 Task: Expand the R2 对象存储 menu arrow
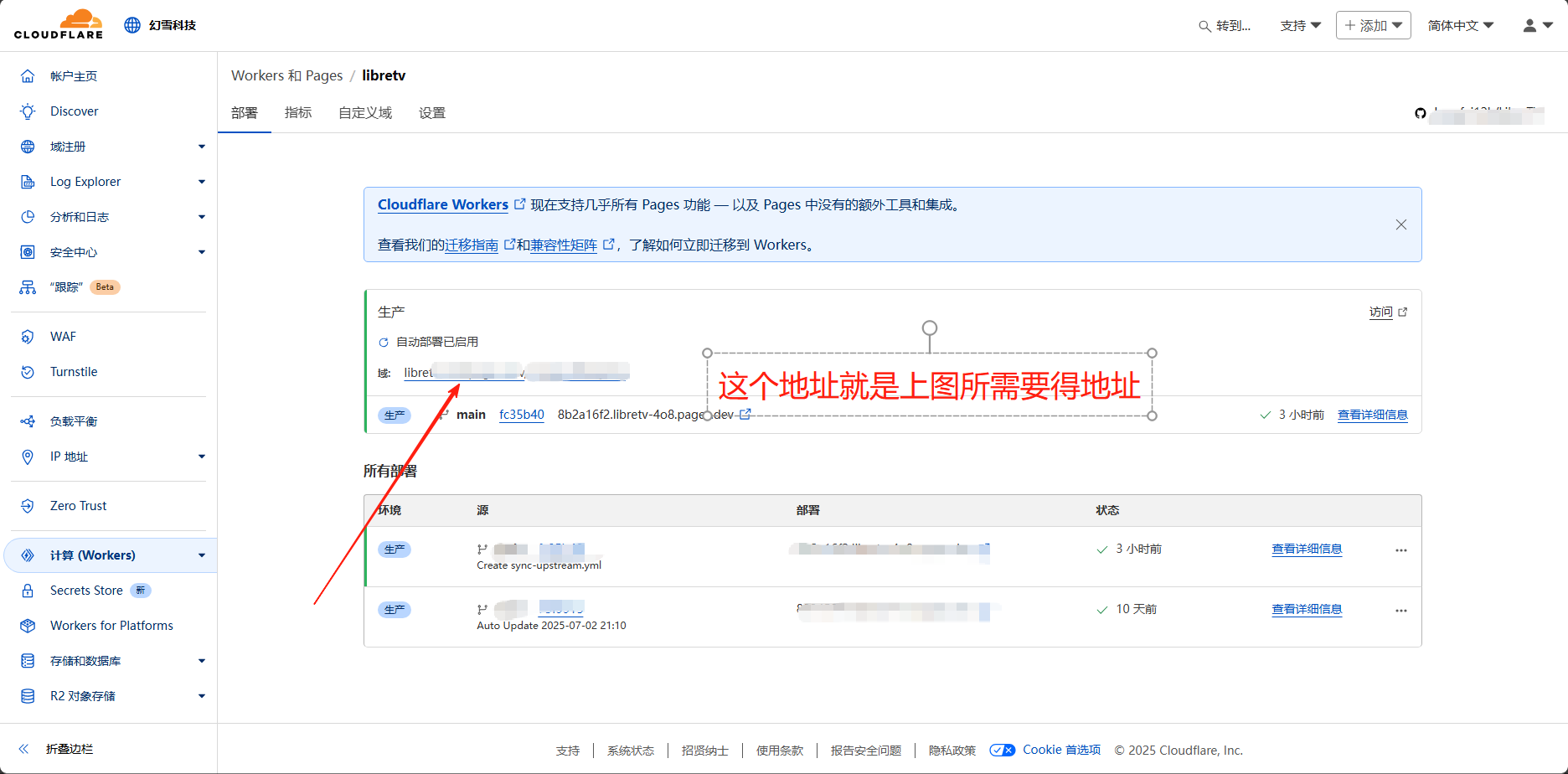click(x=202, y=696)
